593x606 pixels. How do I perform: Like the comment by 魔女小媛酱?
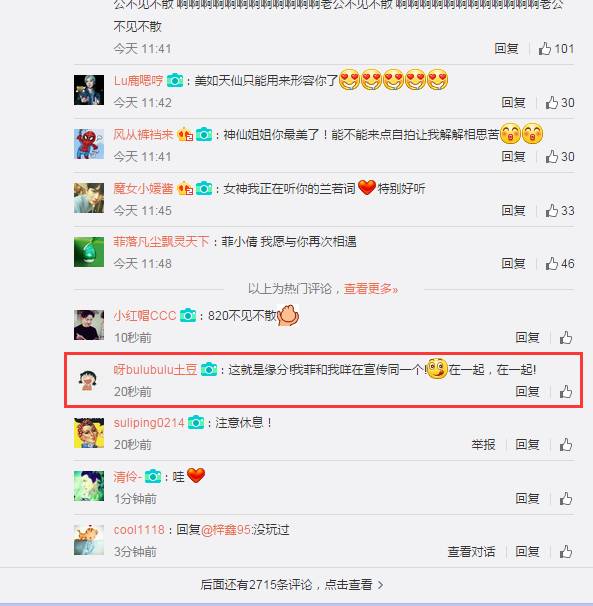pyautogui.click(x=559, y=211)
